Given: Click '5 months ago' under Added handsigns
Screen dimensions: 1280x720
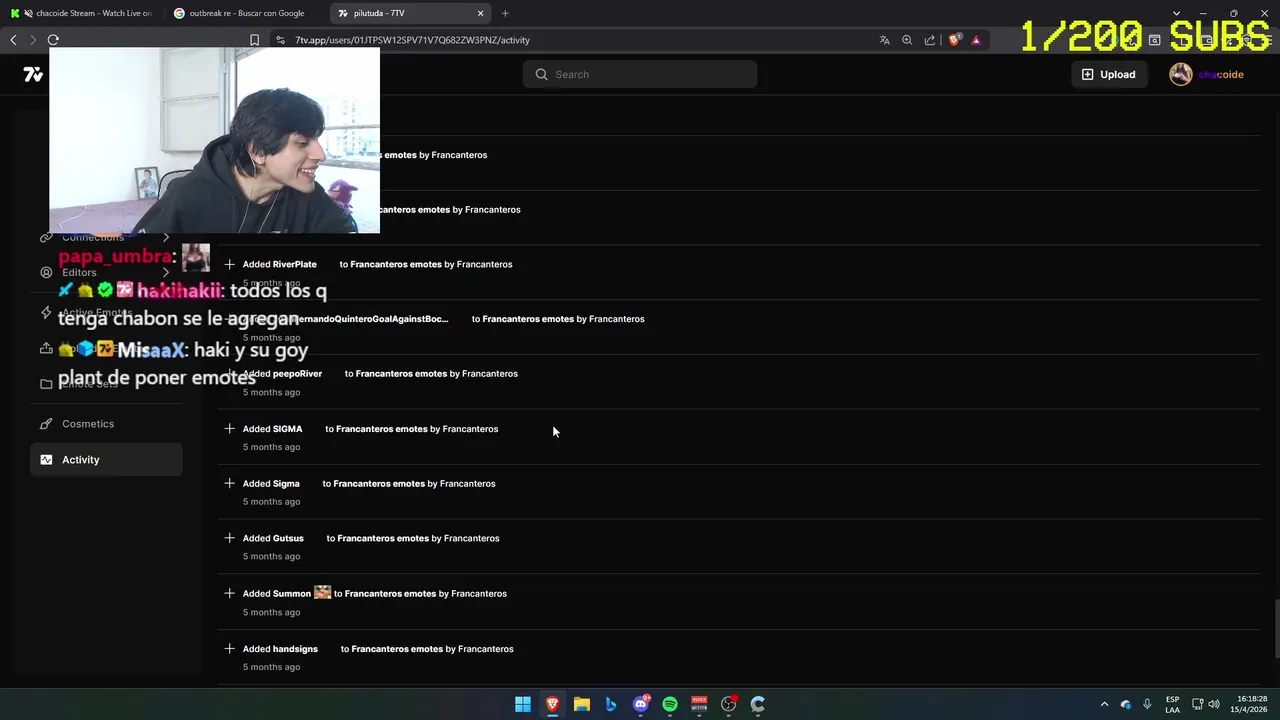Looking at the screenshot, I should 271,667.
